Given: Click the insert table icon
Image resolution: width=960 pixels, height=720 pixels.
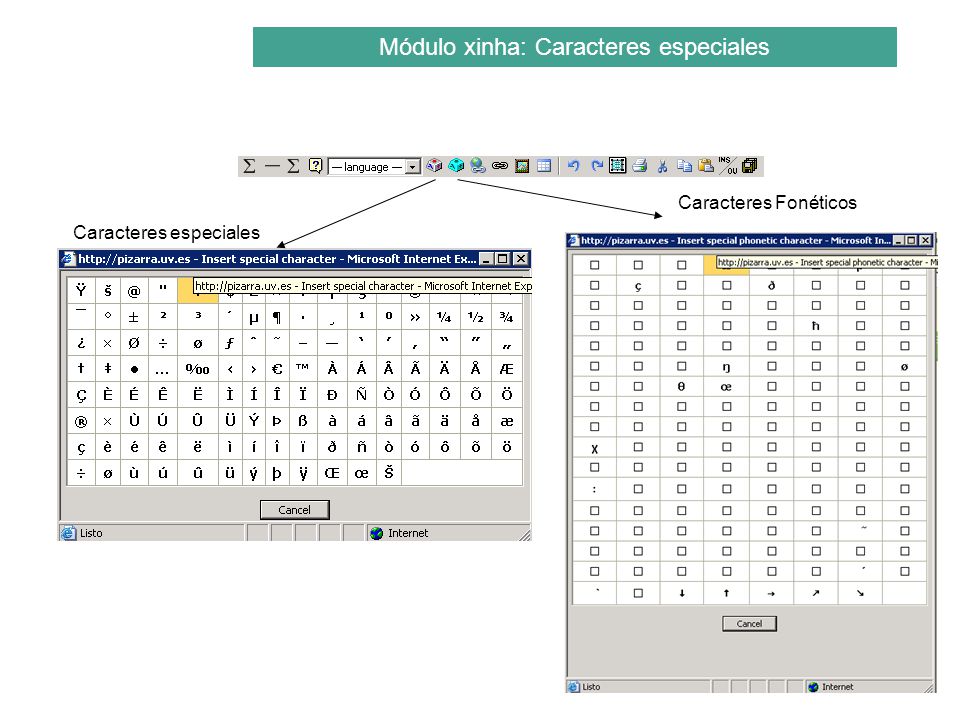Looking at the screenshot, I should pos(544,166).
